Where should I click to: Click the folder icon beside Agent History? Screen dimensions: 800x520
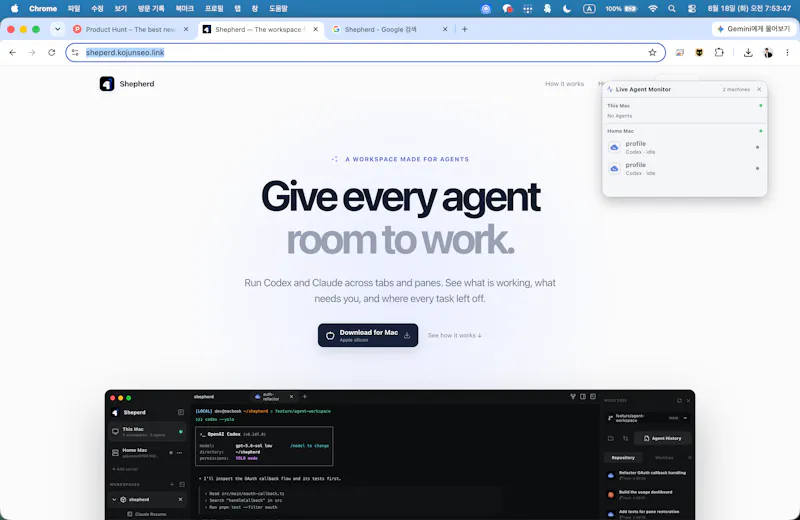(x=611, y=438)
